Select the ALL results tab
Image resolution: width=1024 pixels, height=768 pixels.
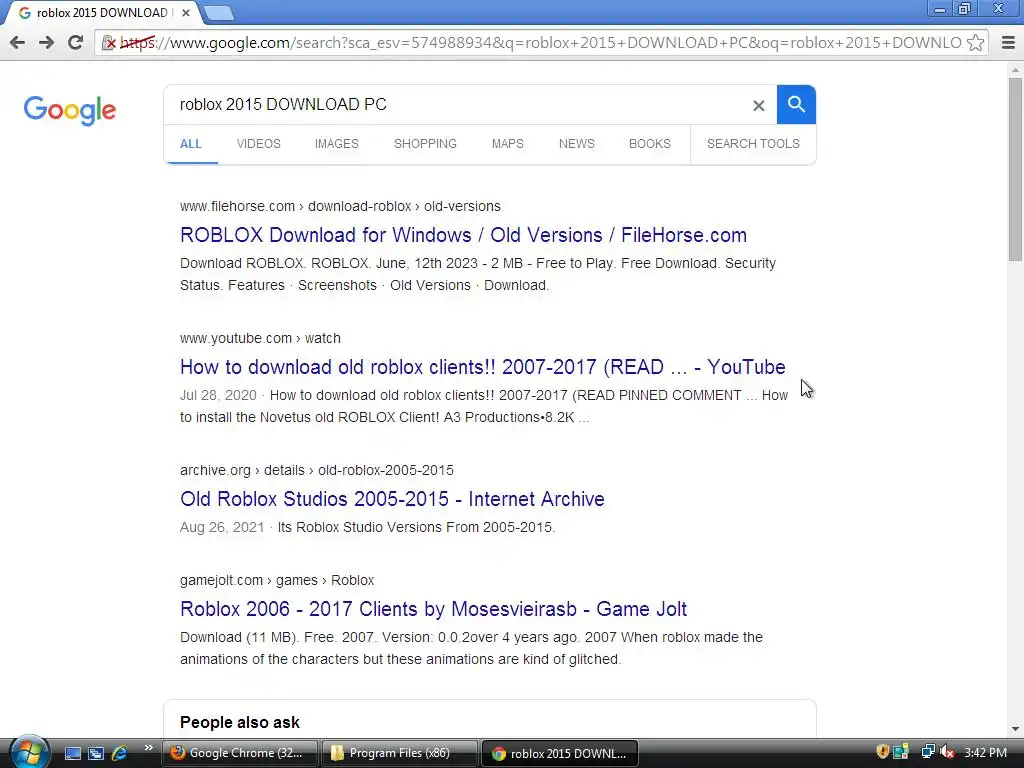[x=191, y=144]
